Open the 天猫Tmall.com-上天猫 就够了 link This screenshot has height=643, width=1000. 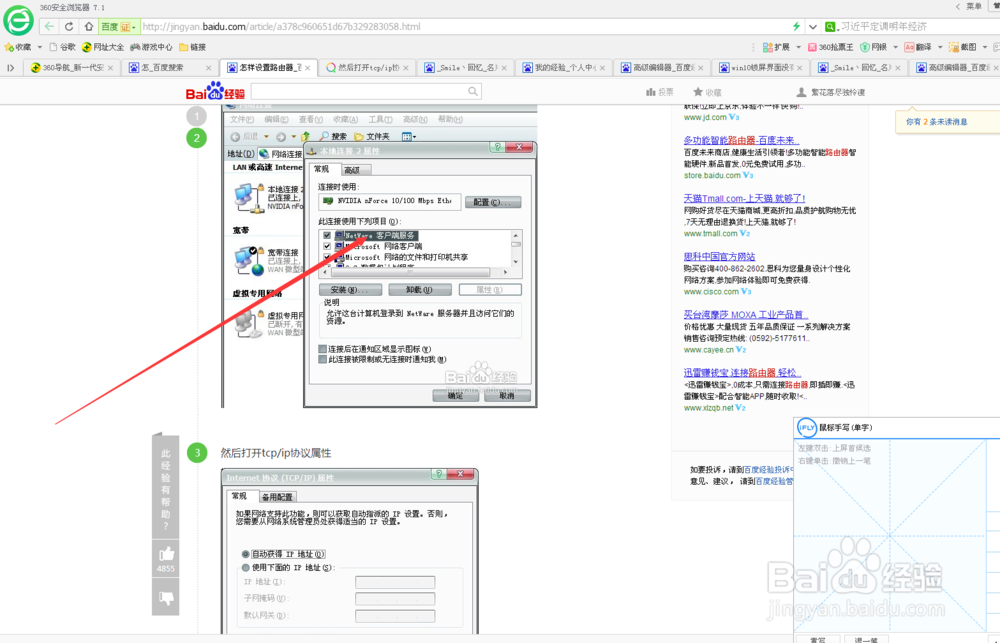tap(744, 198)
